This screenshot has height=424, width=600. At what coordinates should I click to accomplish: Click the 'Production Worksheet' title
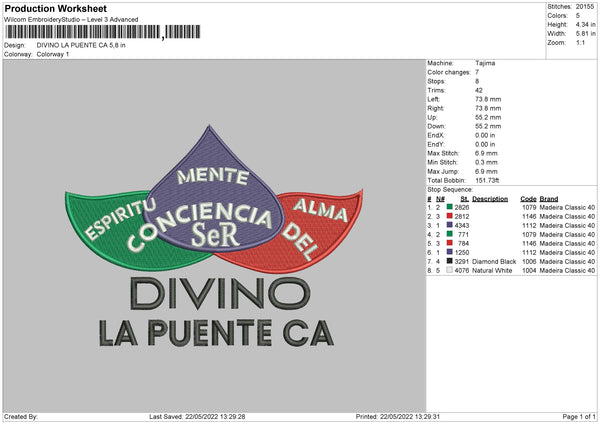tap(55, 8)
